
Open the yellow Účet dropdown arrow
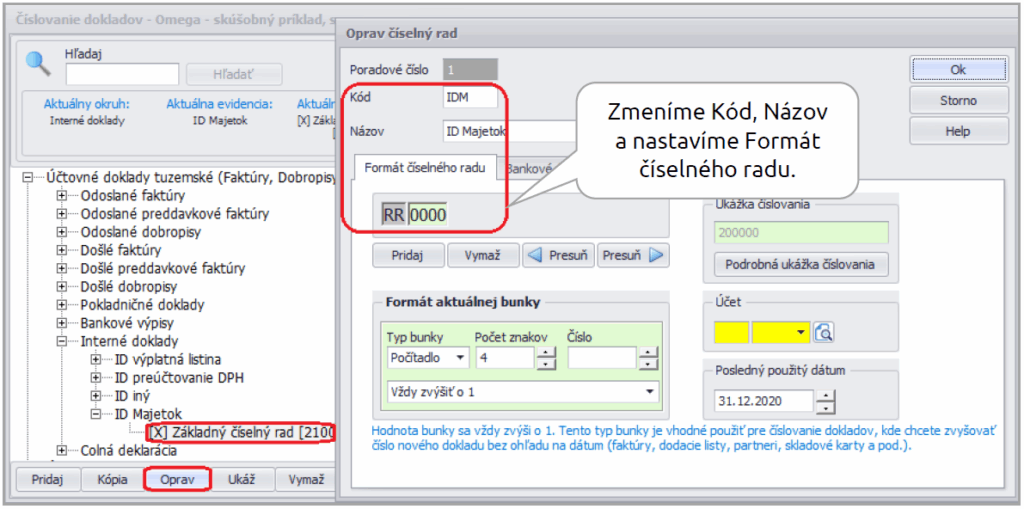(x=799, y=332)
